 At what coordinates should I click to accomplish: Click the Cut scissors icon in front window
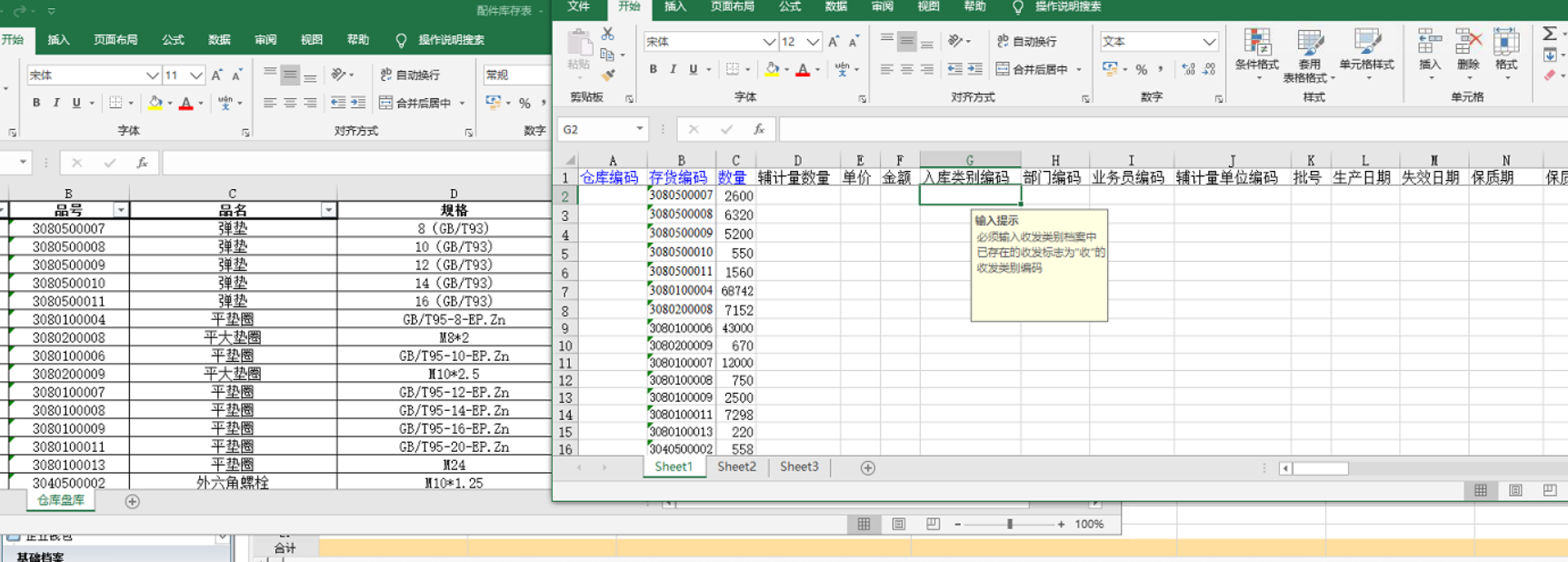coord(608,34)
